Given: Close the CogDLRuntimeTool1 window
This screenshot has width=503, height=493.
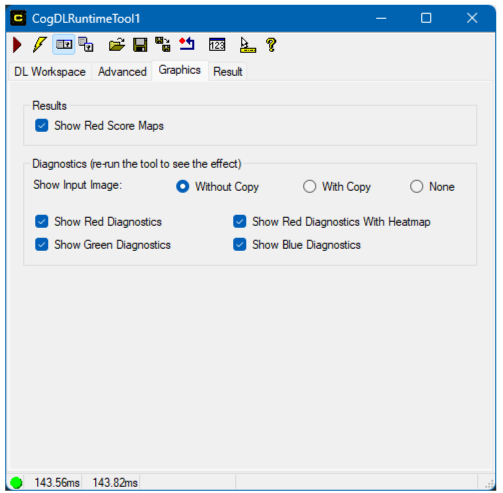Looking at the screenshot, I should coord(472,18).
